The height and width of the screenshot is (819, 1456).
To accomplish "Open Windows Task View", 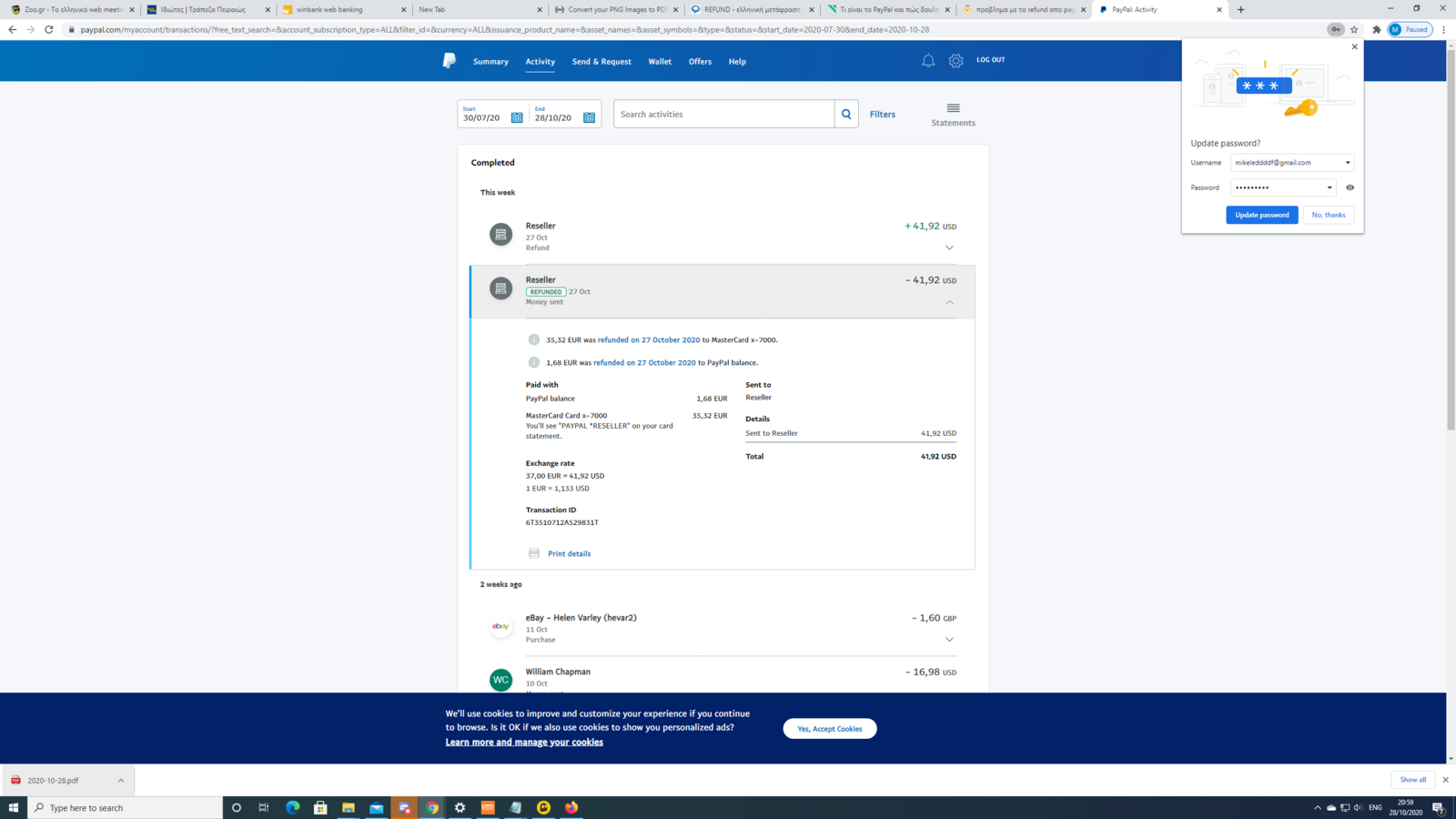I will 264,807.
